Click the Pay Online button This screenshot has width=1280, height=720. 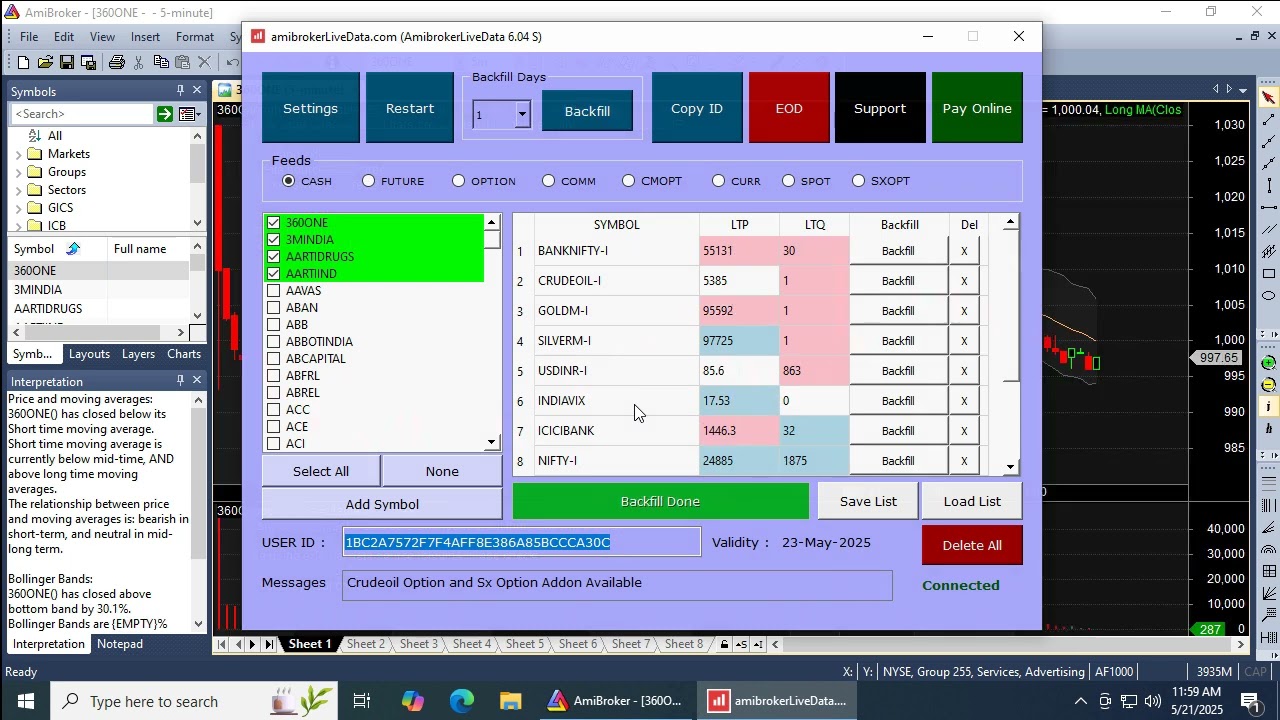coord(977,108)
